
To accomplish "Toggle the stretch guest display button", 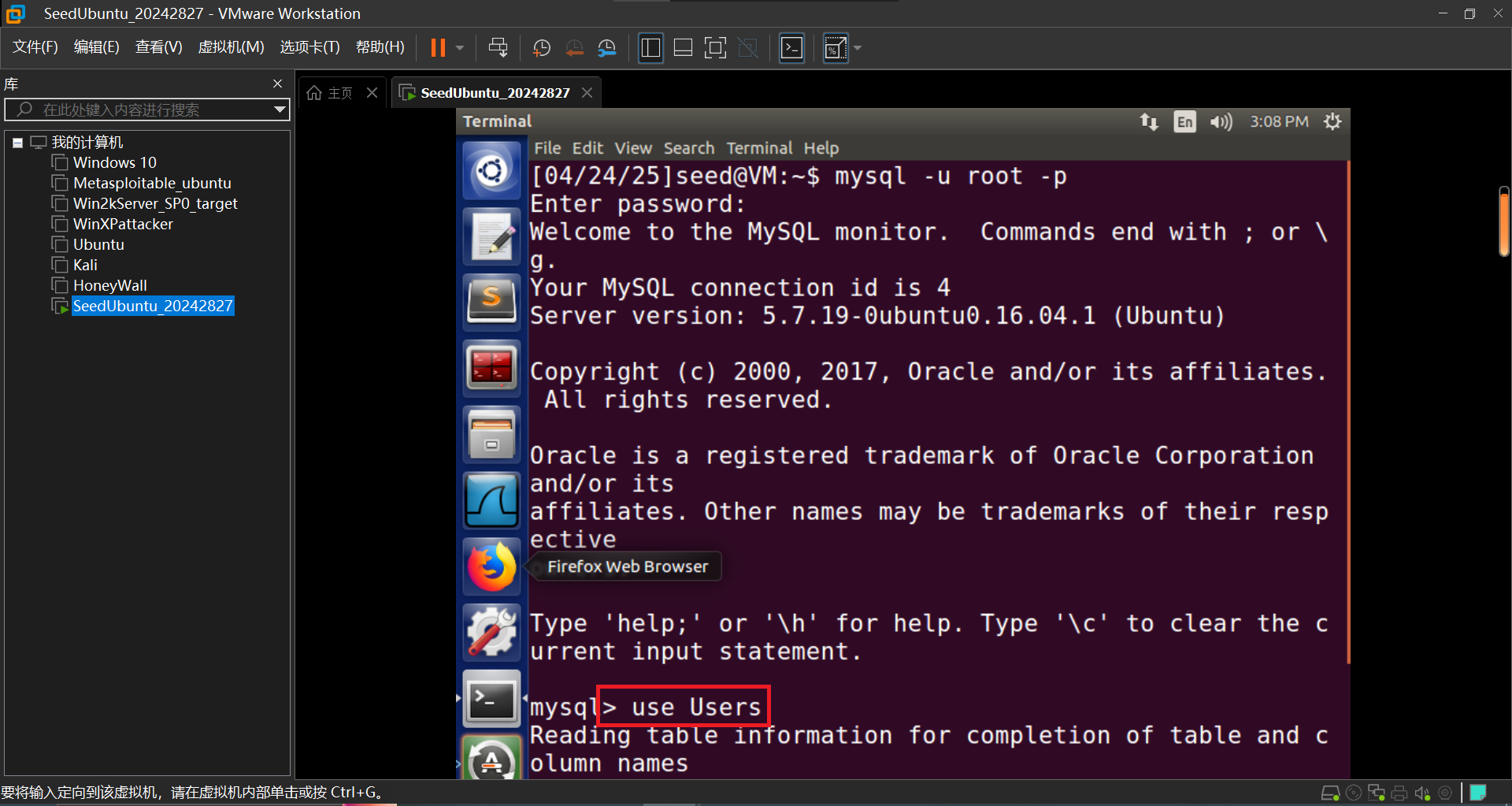I will click(836, 48).
